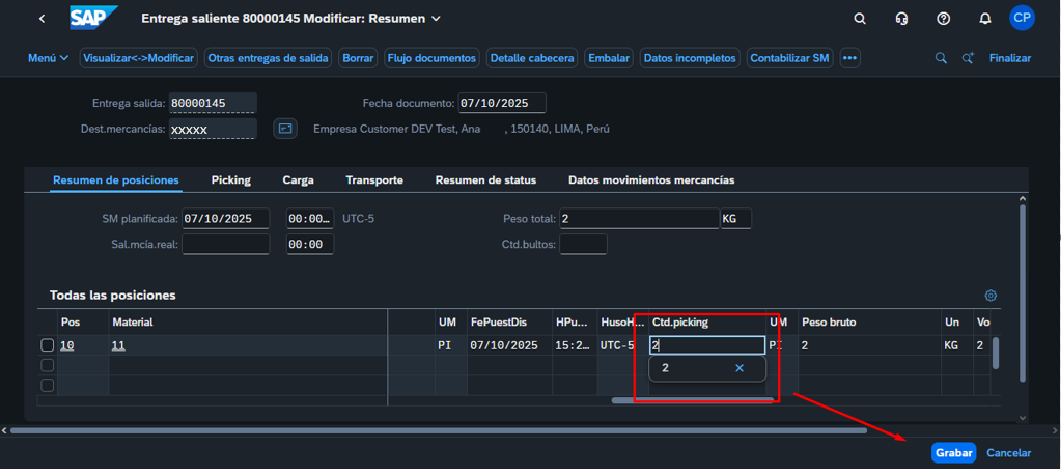The height and width of the screenshot is (470, 1061).
Task: Open the headset support icon
Action: point(902,19)
